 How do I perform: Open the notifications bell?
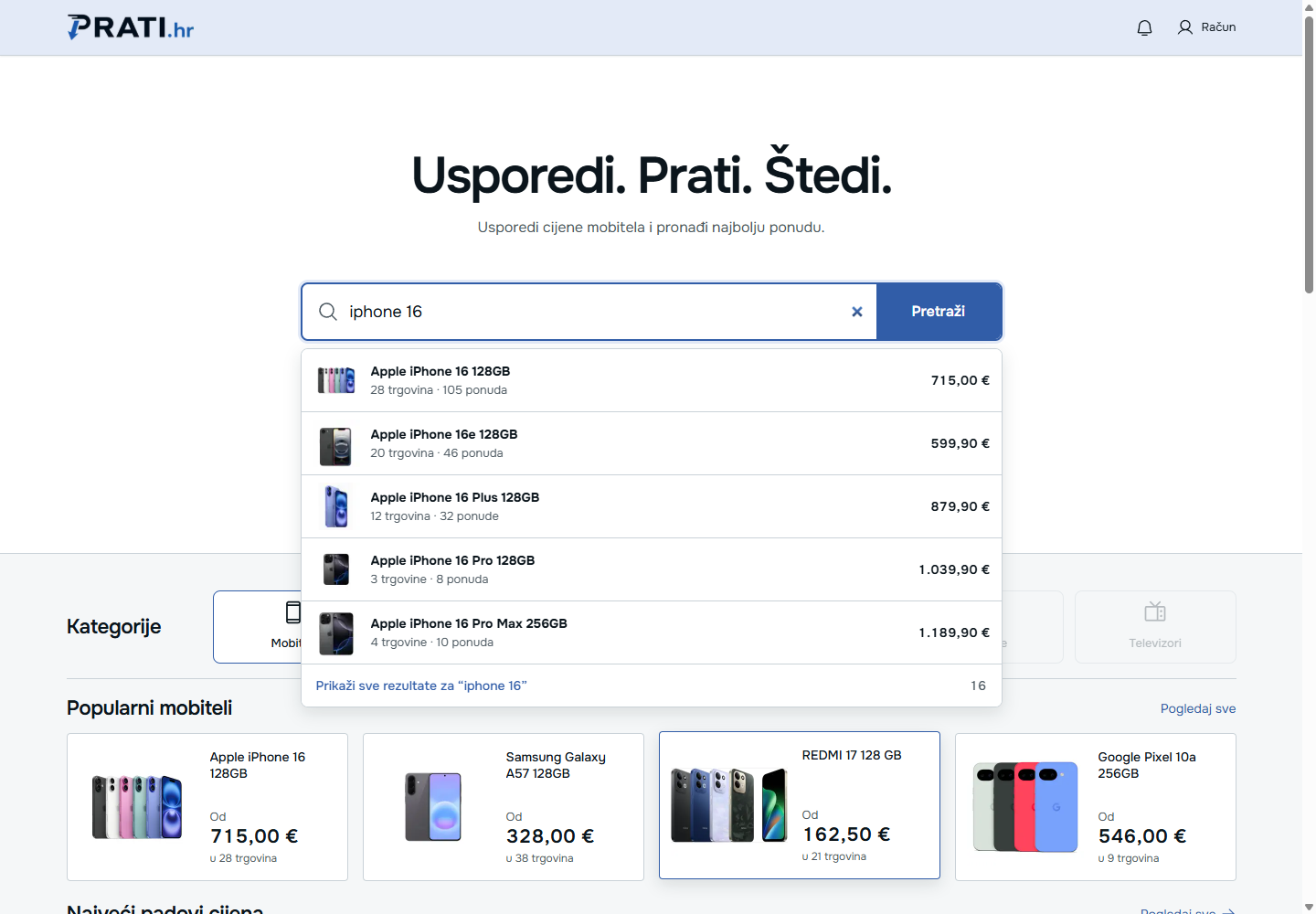[x=1144, y=27]
